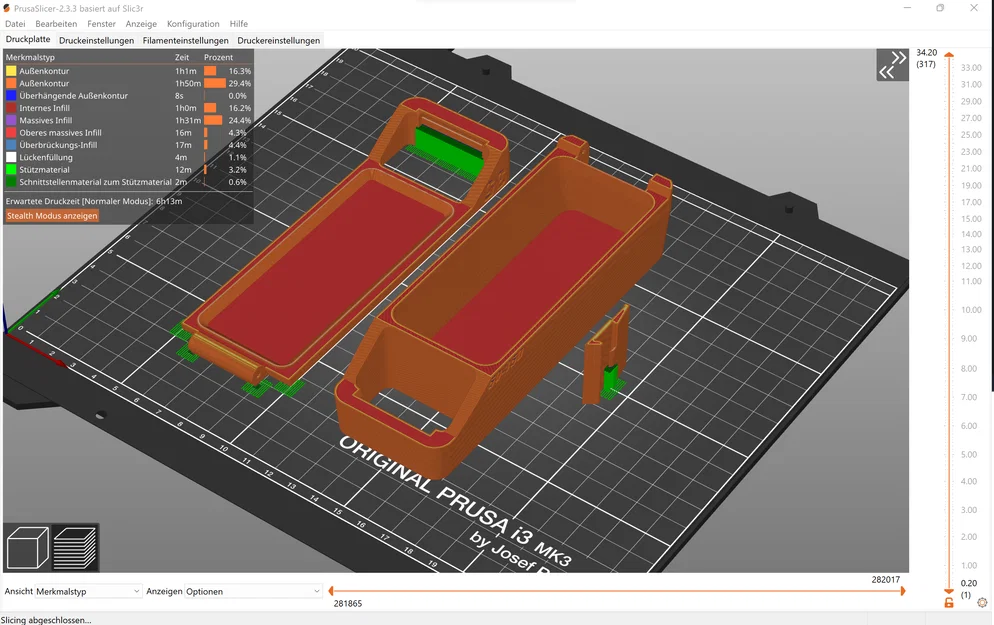Switch to sliced layers preview view

point(75,548)
